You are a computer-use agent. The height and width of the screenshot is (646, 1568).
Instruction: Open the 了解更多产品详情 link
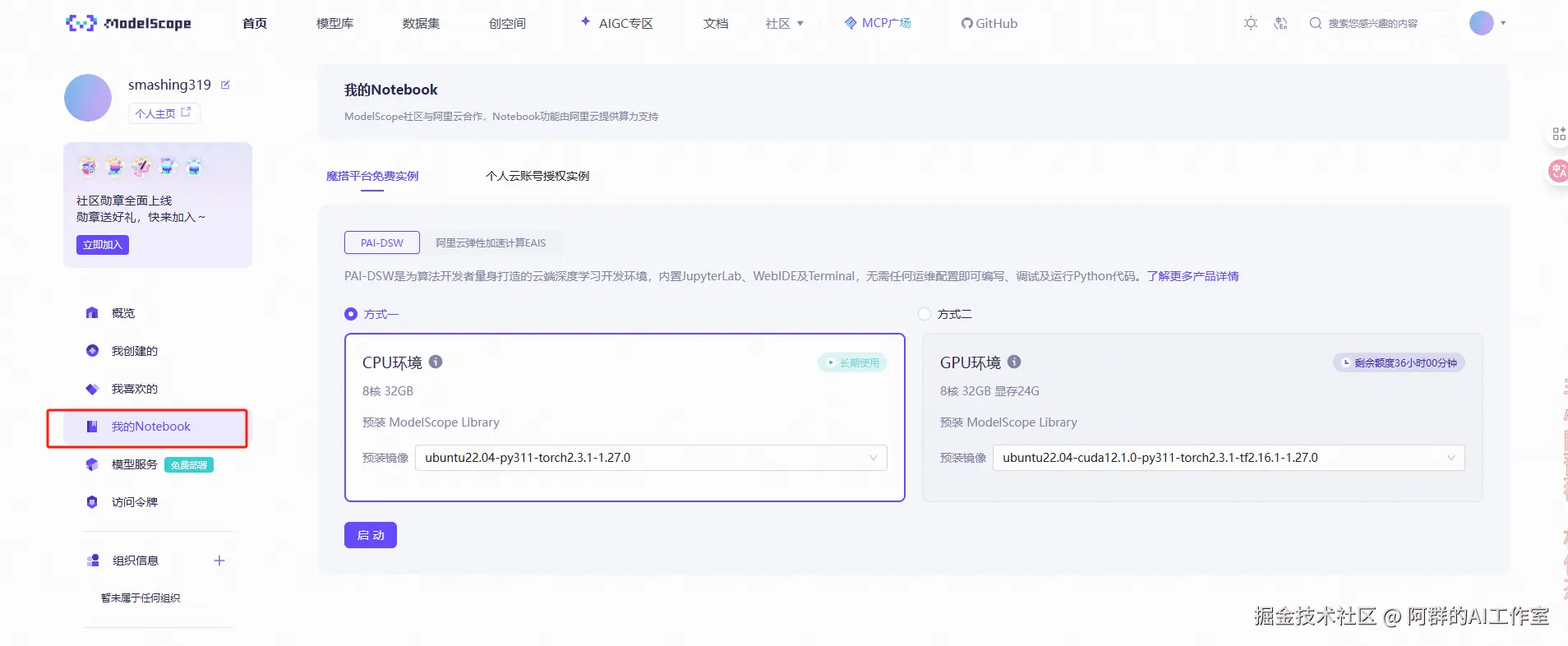[x=1192, y=276]
